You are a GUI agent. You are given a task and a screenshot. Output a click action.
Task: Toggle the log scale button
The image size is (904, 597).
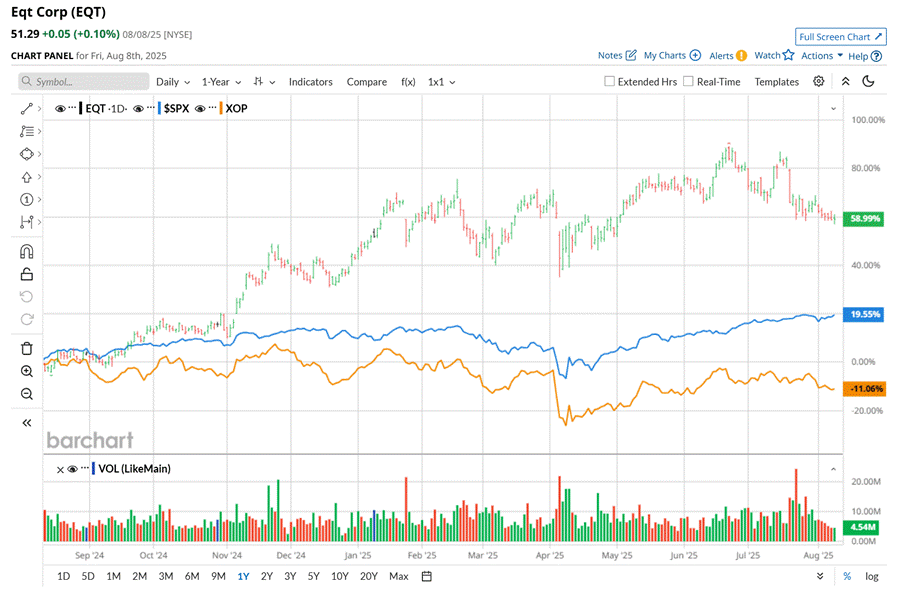[x=872, y=576]
